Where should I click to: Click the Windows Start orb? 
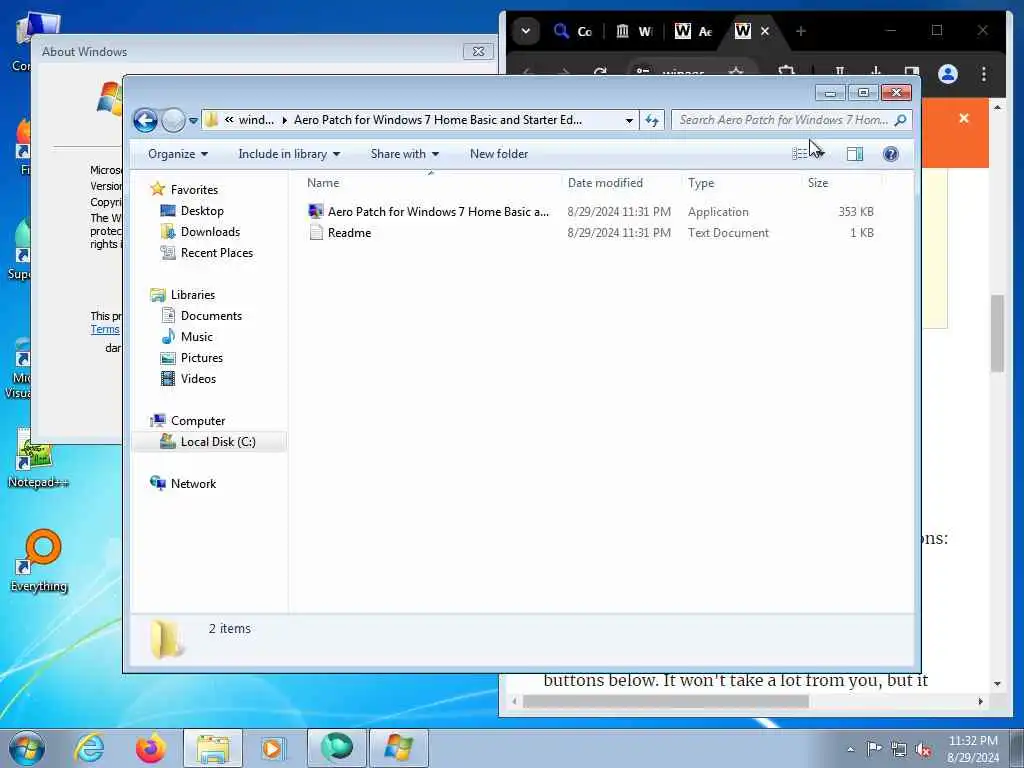point(27,748)
